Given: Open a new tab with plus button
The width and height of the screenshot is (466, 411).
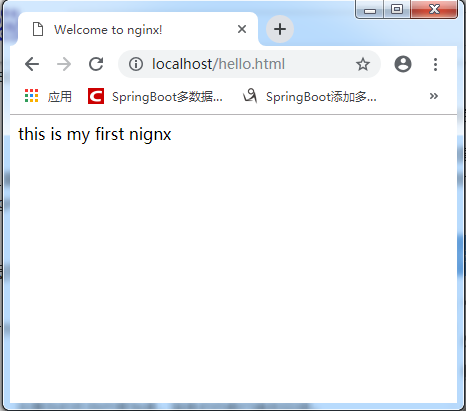Looking at the screenshot, I should (280, 29).
